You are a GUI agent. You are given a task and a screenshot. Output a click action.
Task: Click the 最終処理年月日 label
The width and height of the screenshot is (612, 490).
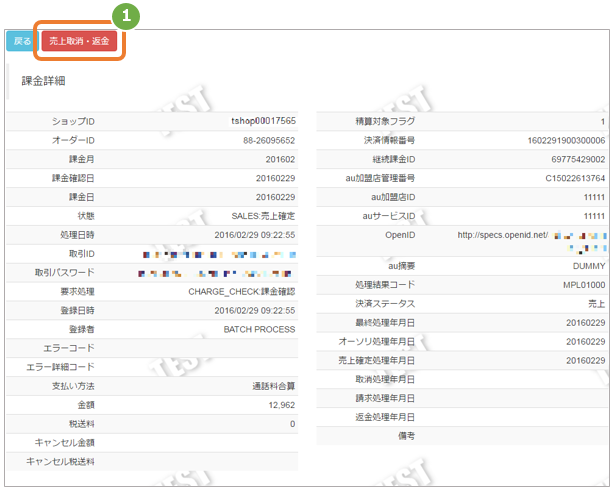[x=385, y=323]
